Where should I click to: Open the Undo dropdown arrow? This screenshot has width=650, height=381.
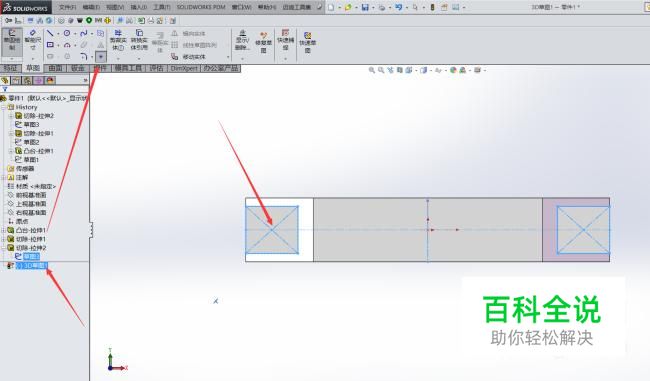(x=406, y=7)
